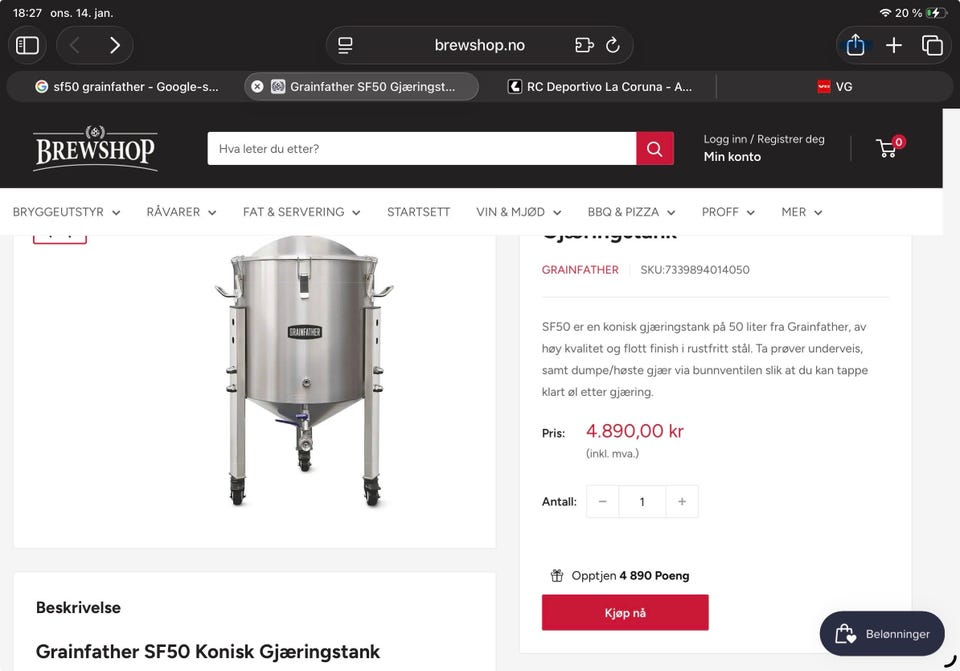Expand the MER menu
The image size is (960, 671).
pos(801,212)
